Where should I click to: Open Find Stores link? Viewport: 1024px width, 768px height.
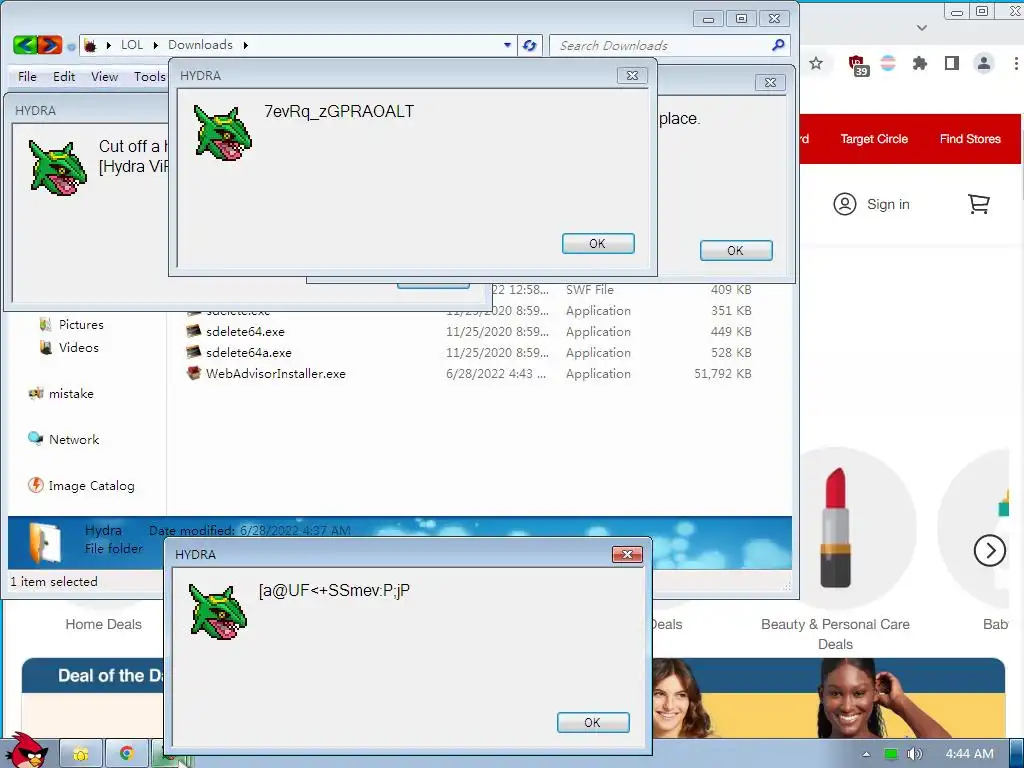pos(970,139)
